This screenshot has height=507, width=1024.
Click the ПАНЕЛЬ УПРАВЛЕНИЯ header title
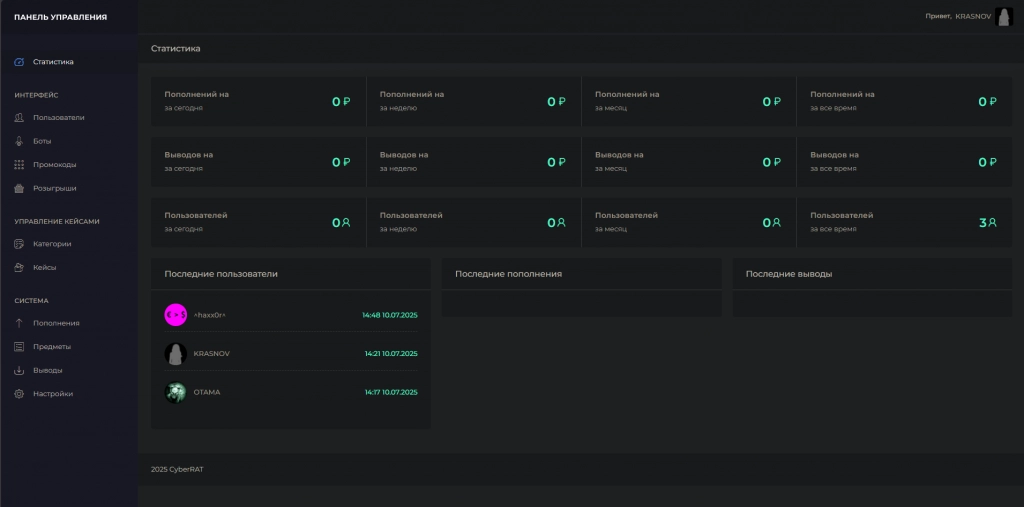click(60, 17)
